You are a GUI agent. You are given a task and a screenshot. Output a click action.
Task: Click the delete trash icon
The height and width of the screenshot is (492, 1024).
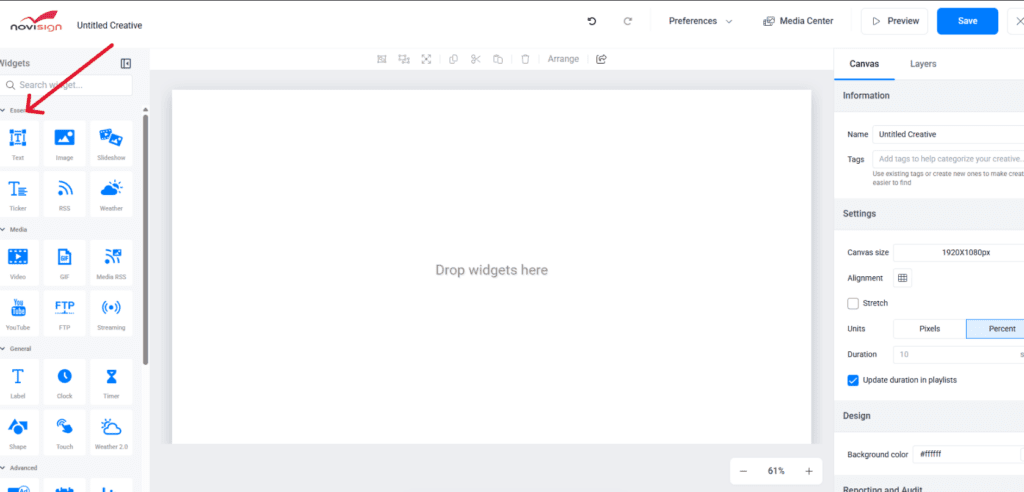(x=525, y=59)
